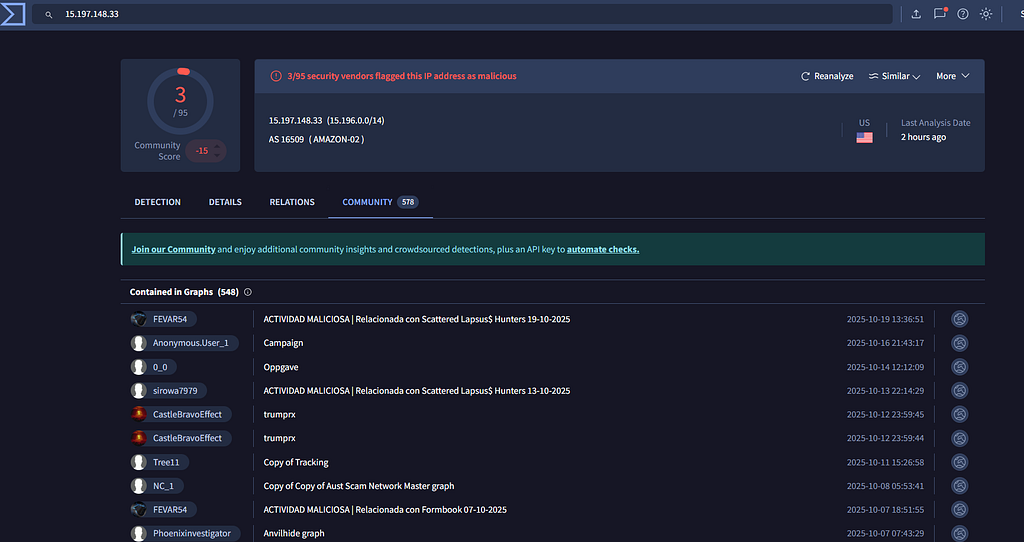The height and width of the screenshot is (542, 1024).
Task: Expand the More dropdown
Action: (x=952, y=76)
